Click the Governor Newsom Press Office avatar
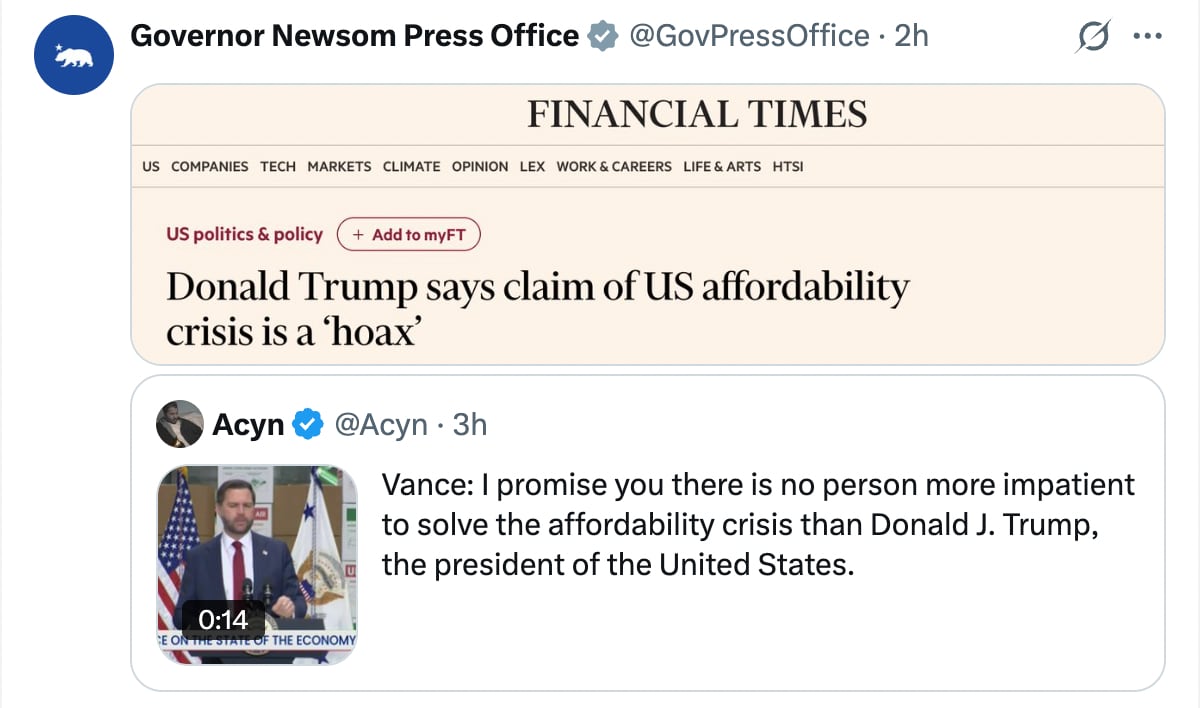Viewport: 1202px width, 708px height. tap(75, 55)
